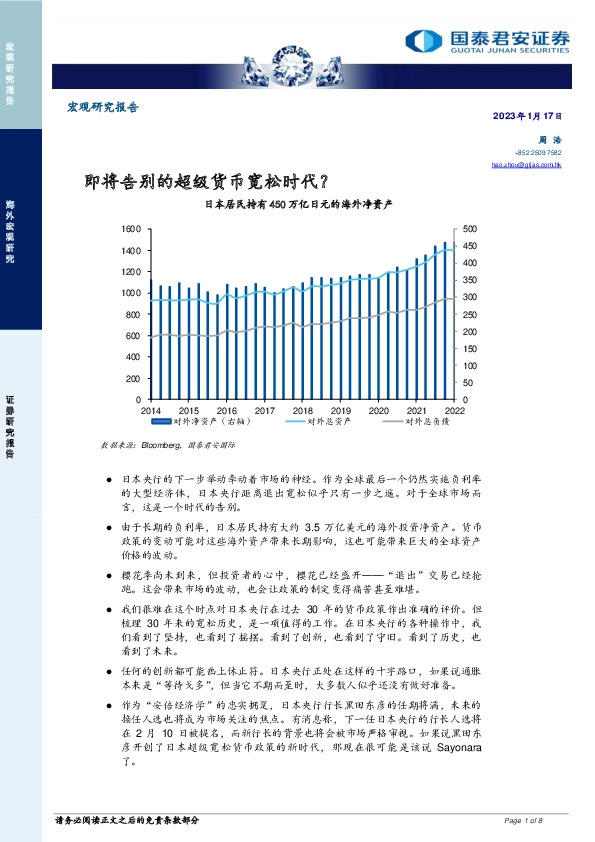
Task: Click the data source line with Bloomberg
Action: point(168,445)
